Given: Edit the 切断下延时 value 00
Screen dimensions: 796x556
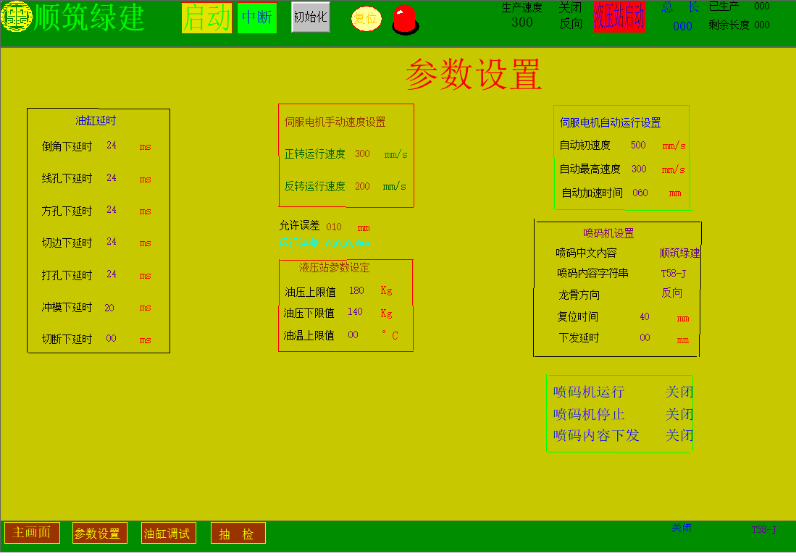Looking at the screenshot, I should tap(111, 339).
